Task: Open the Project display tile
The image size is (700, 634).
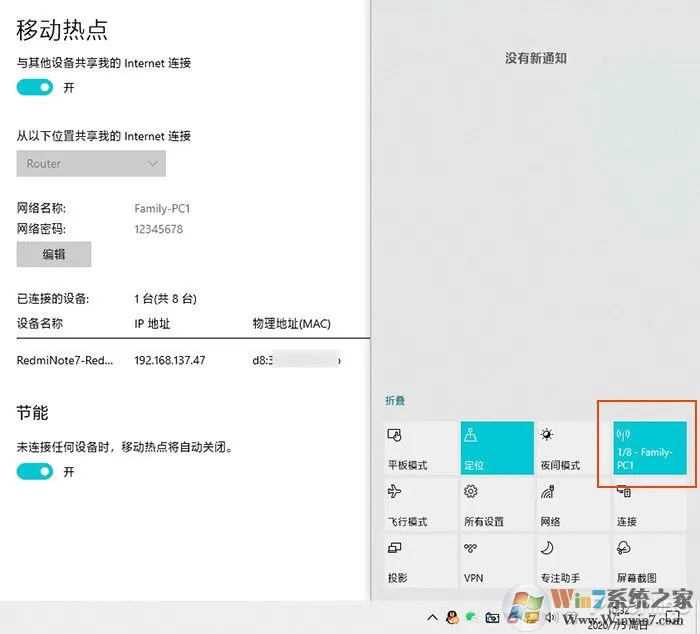Action: click(x=420, y=561)
